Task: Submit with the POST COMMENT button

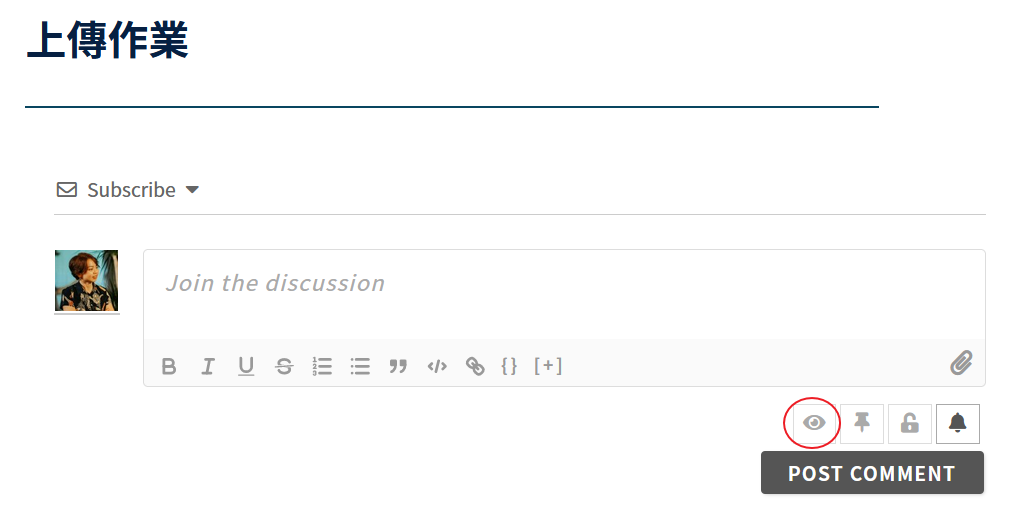Action: tap(872, 473)
